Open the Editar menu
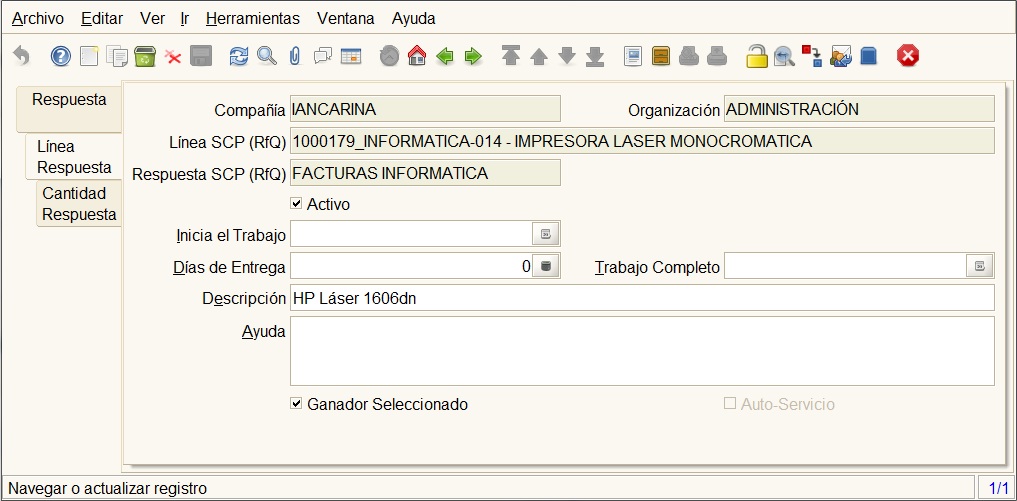The height and width of the screenshot is (501, 1017). point(102,19)
